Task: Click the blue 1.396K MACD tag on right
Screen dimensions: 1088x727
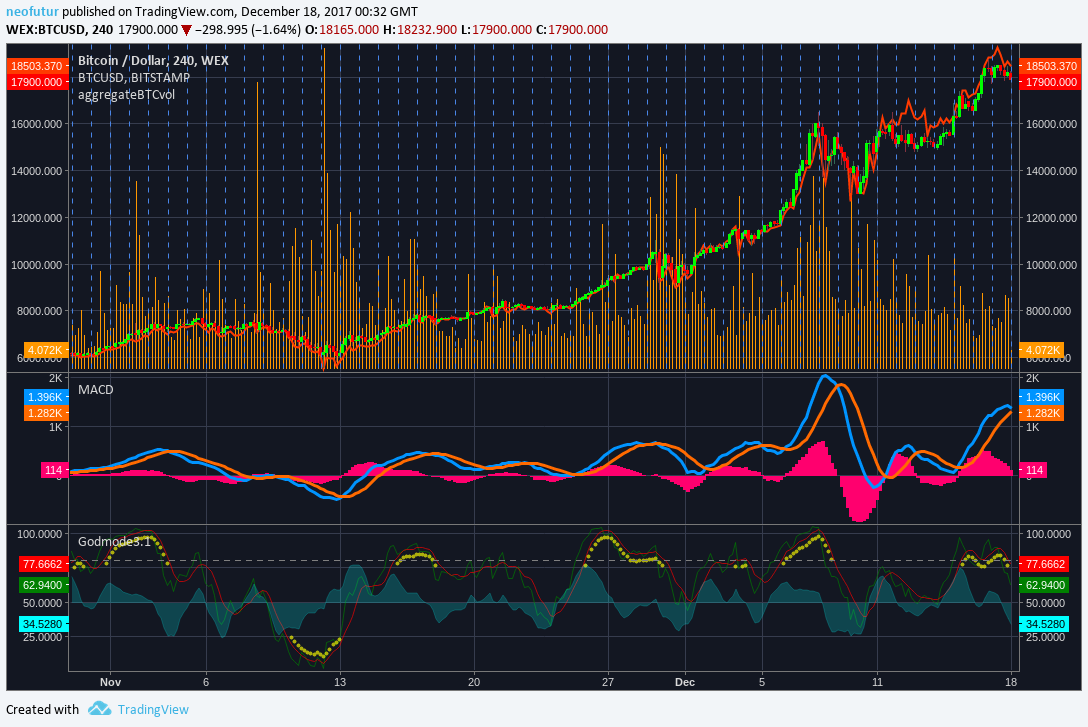Action: coord(1042,397)
